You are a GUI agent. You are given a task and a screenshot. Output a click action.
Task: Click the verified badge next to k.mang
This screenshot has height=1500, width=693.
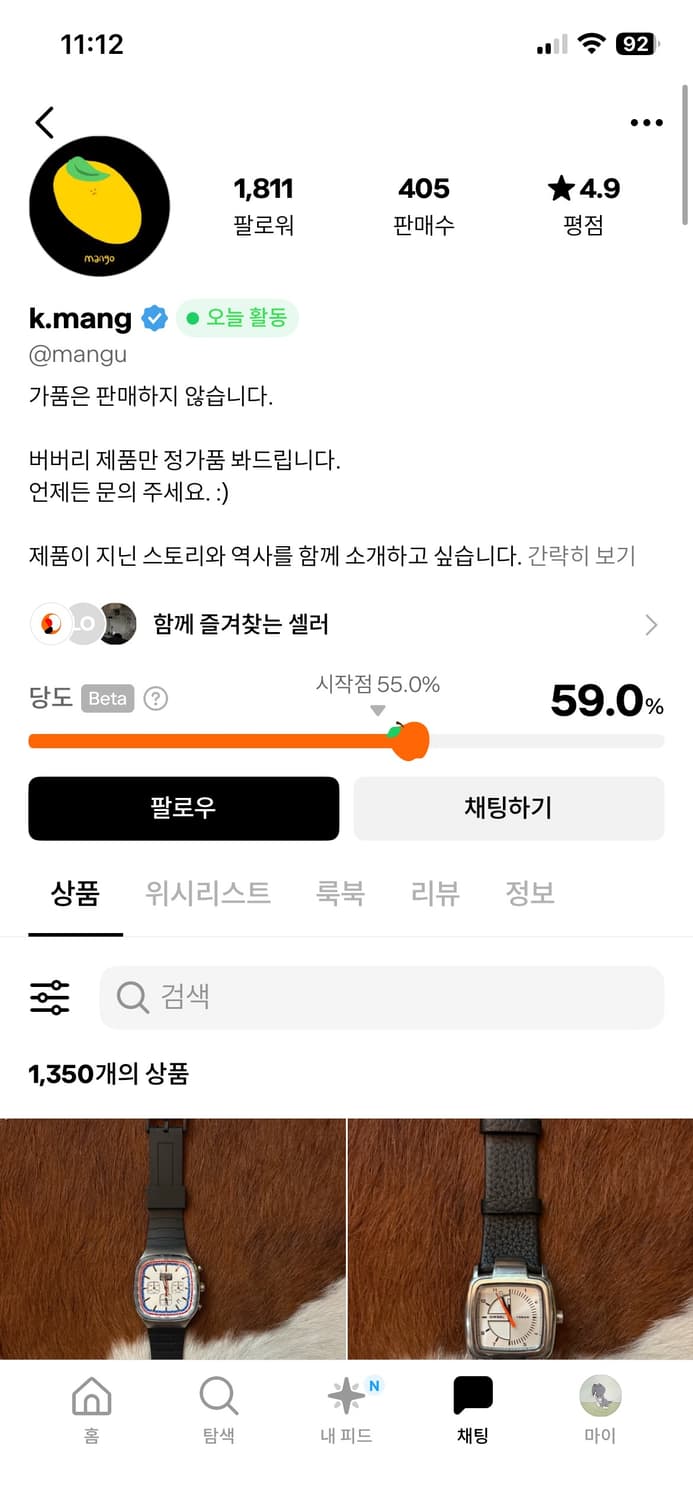point(155,318)
